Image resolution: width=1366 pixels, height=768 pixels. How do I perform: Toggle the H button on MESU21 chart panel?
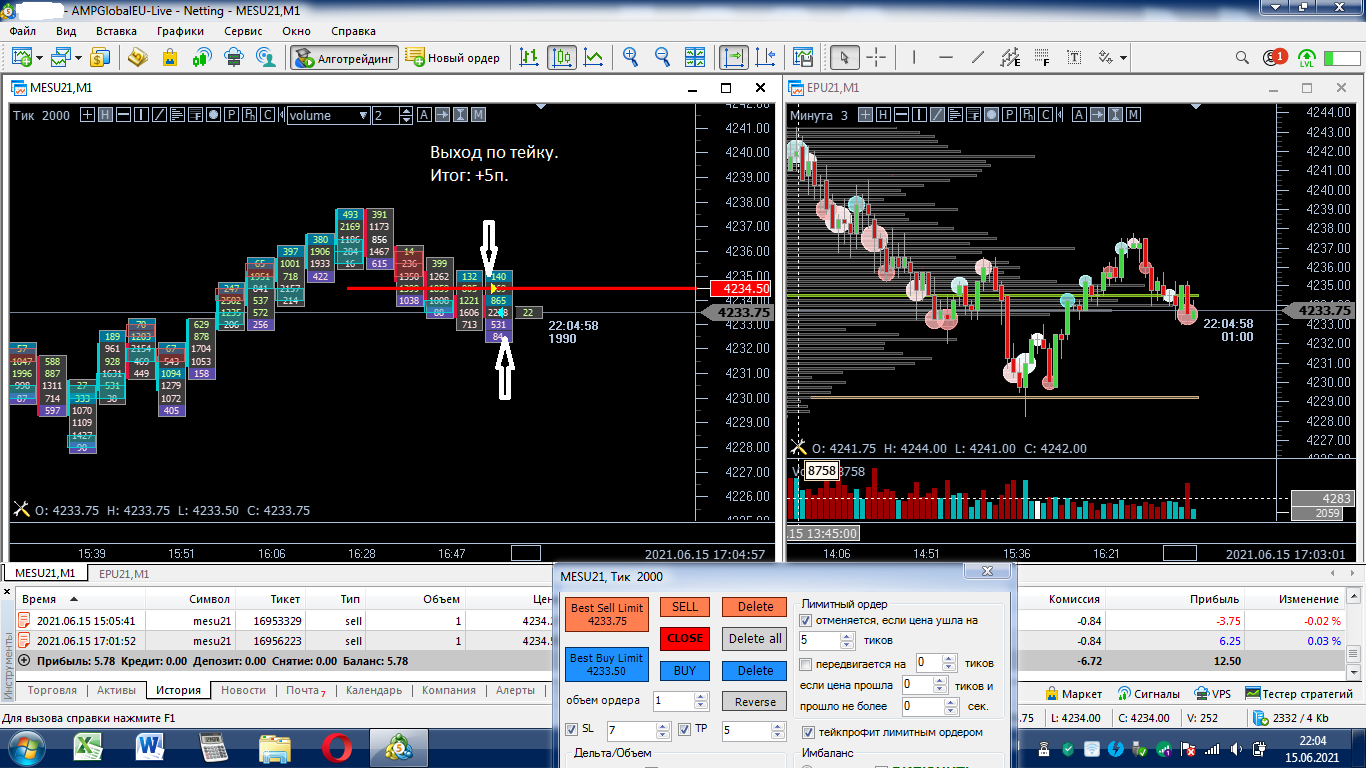(105, 115)
